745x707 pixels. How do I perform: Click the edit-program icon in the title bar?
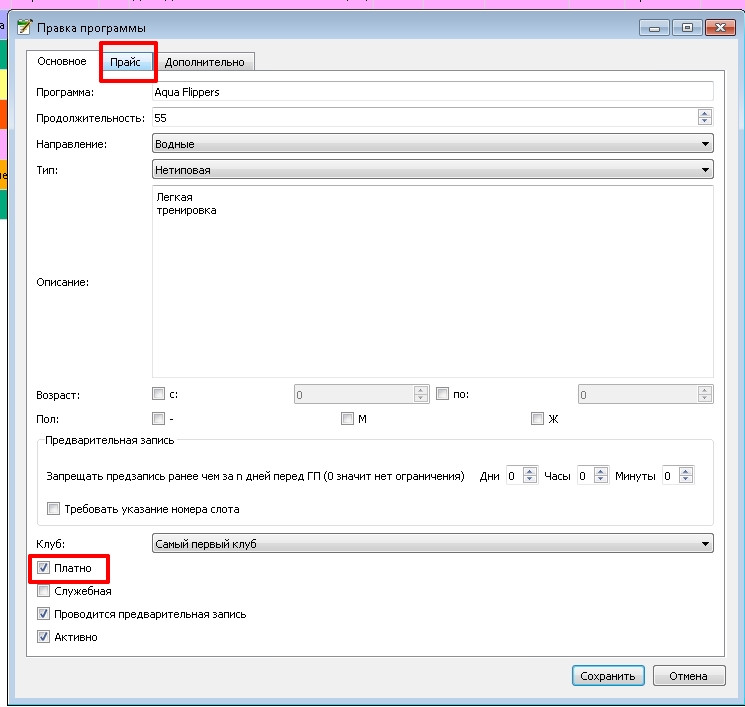pos(24,28)
